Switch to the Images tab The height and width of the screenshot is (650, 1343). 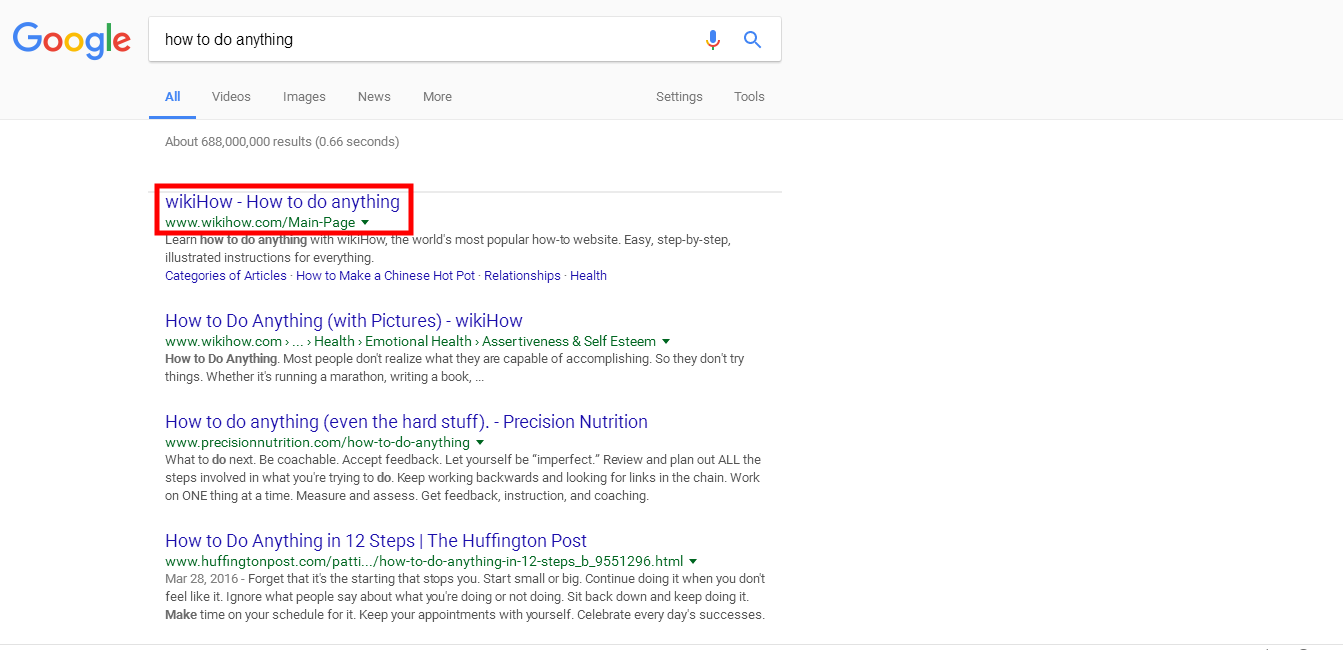point(304,97)
